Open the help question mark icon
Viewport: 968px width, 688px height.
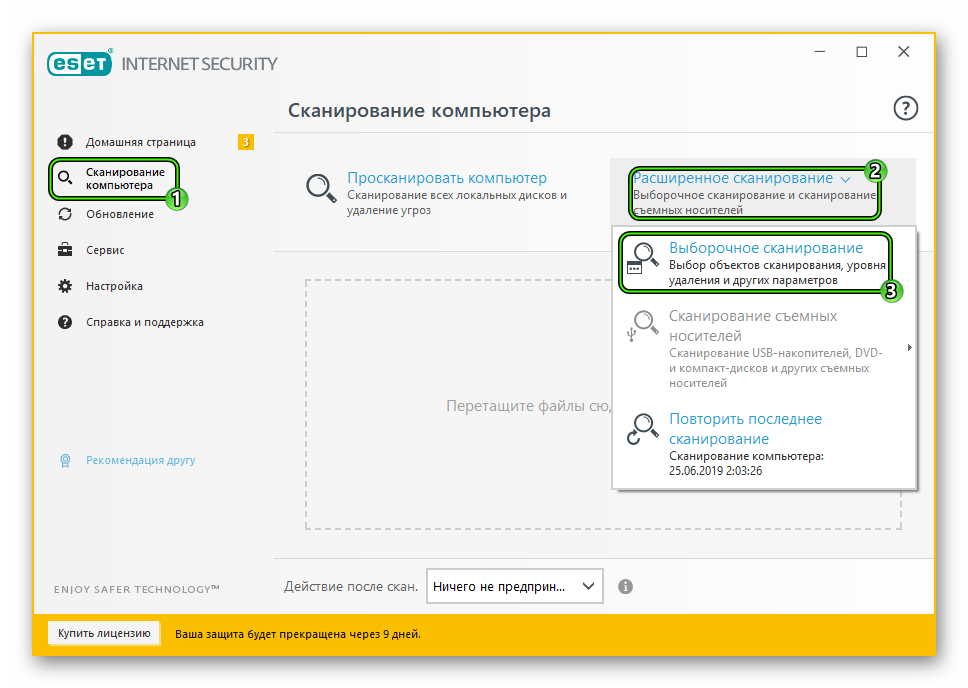tap(905, 109)
